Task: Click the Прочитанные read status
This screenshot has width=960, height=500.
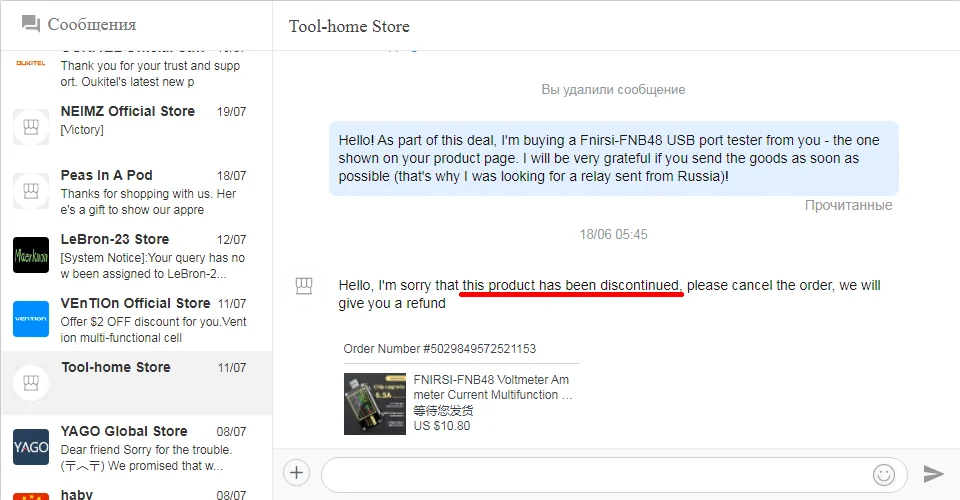Action: [x=848, y=206]
